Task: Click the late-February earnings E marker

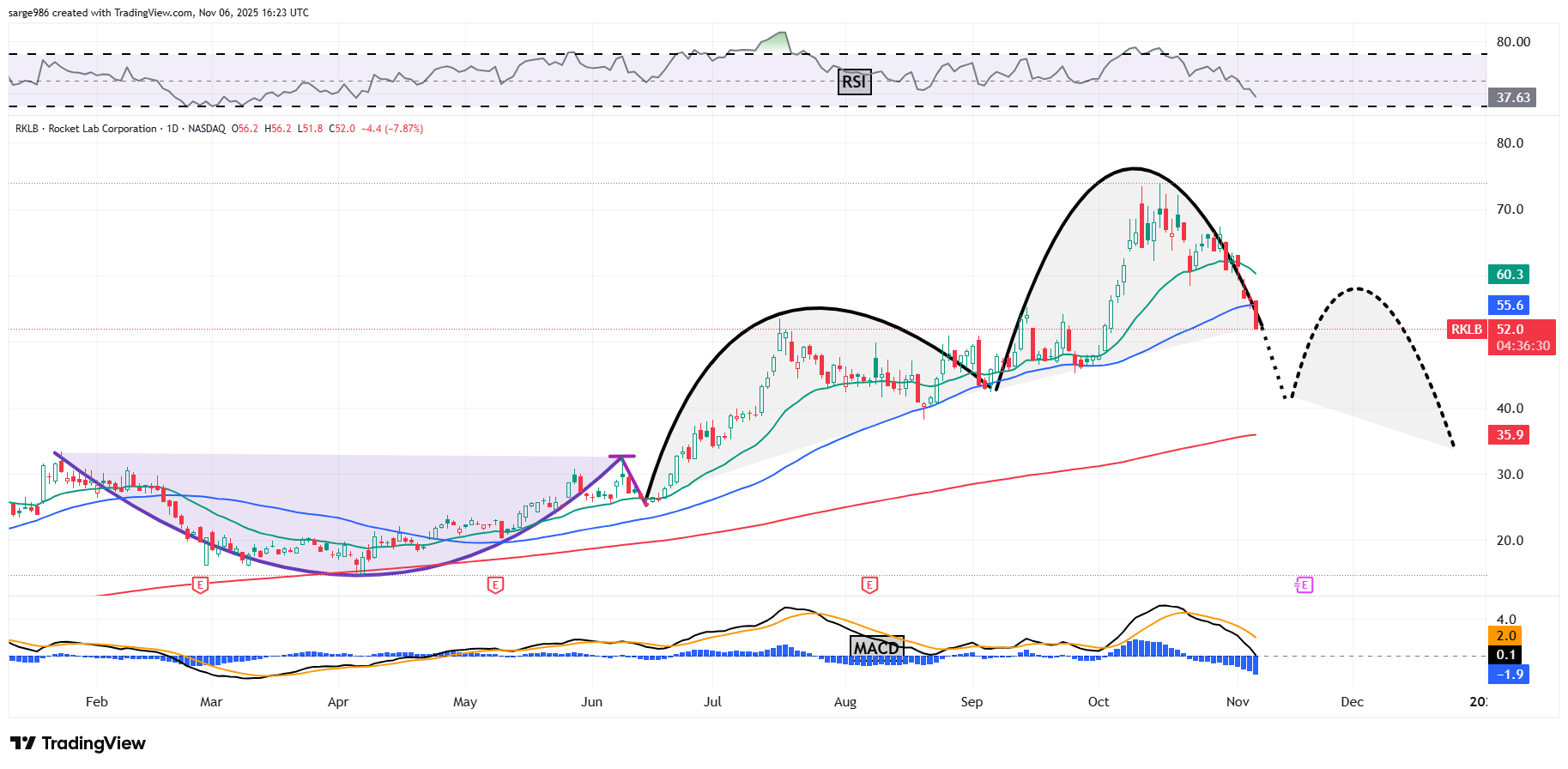Action: coord(200,585)
